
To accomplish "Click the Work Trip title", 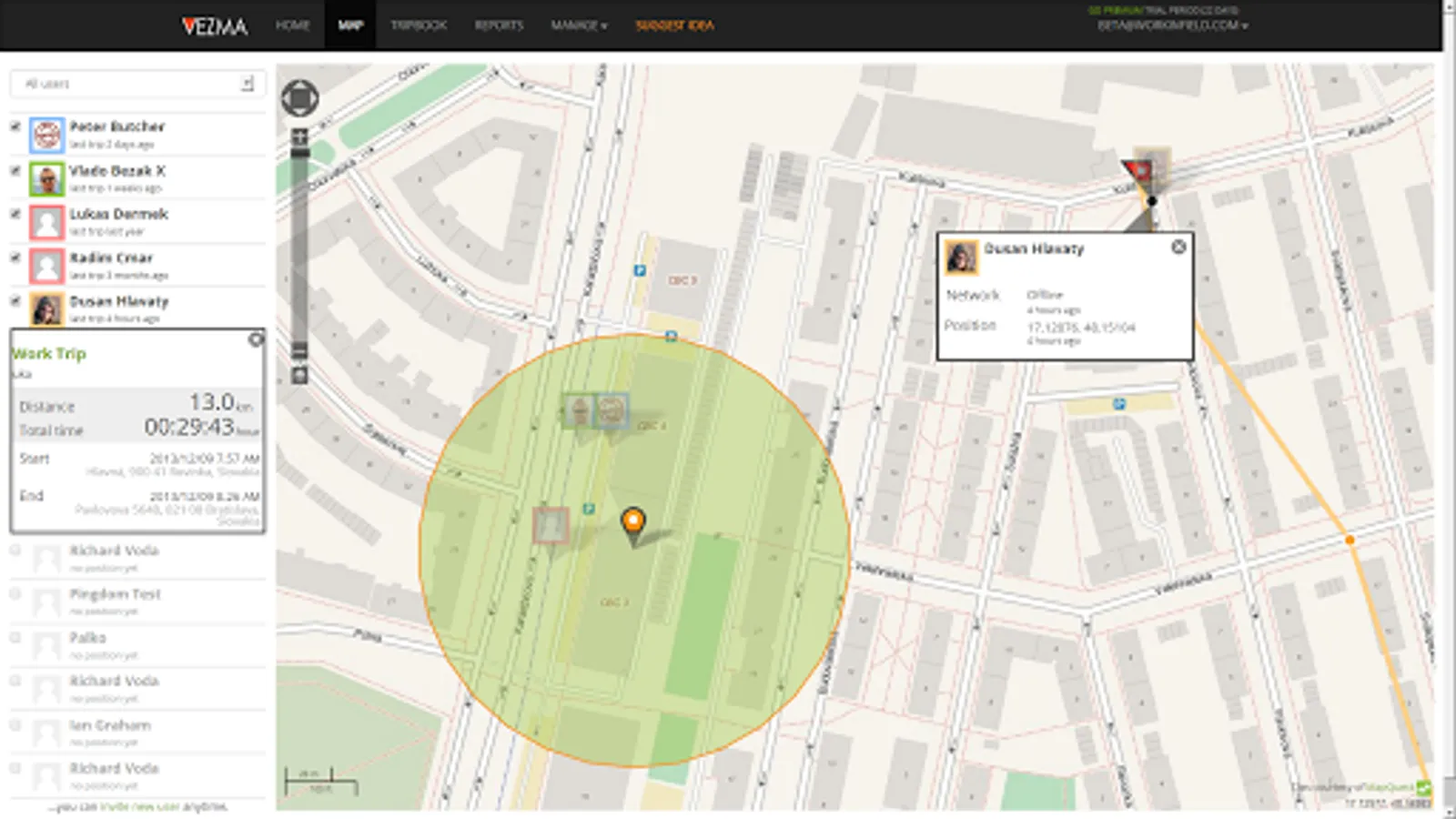I will (x=49, y=353).
